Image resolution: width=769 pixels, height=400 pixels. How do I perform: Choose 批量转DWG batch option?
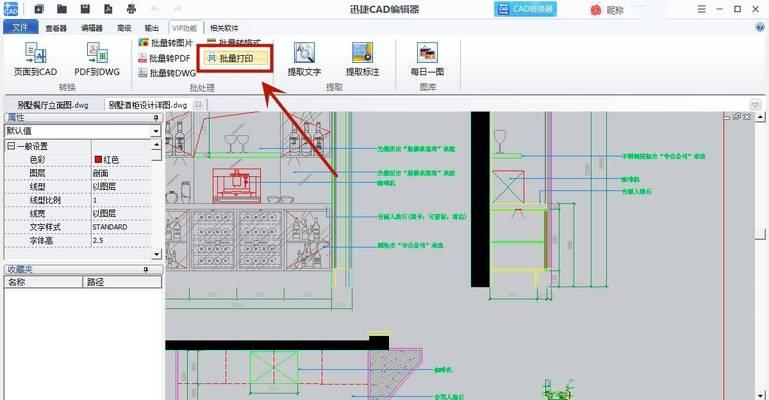(x=167, y=73)
